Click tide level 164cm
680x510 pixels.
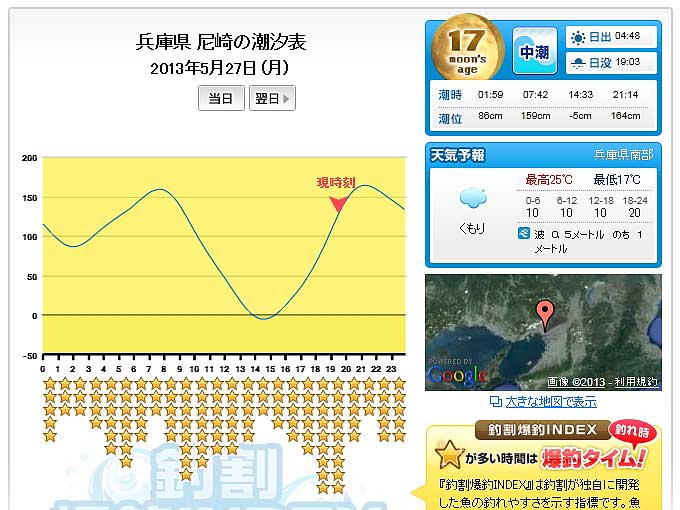pyautogui.click(x=625, y=116)
